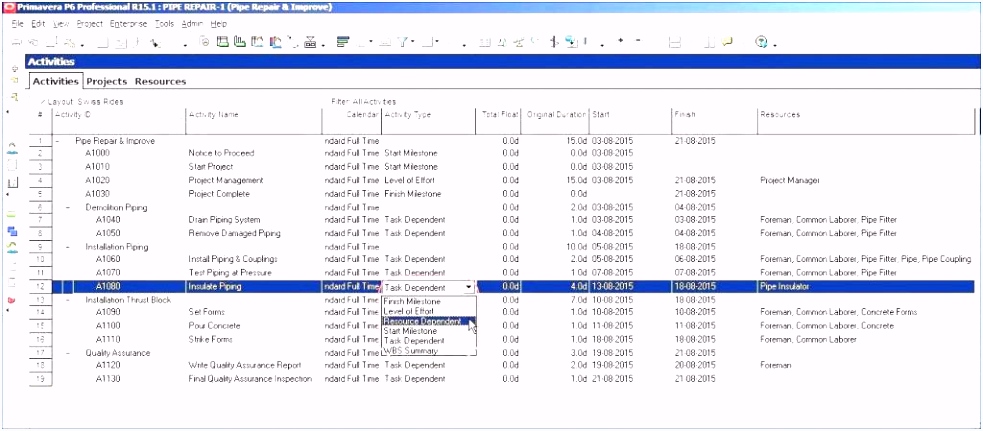Click the Finish column header
Viewport: 983px width, 431px height.
[x=714, y=121]
